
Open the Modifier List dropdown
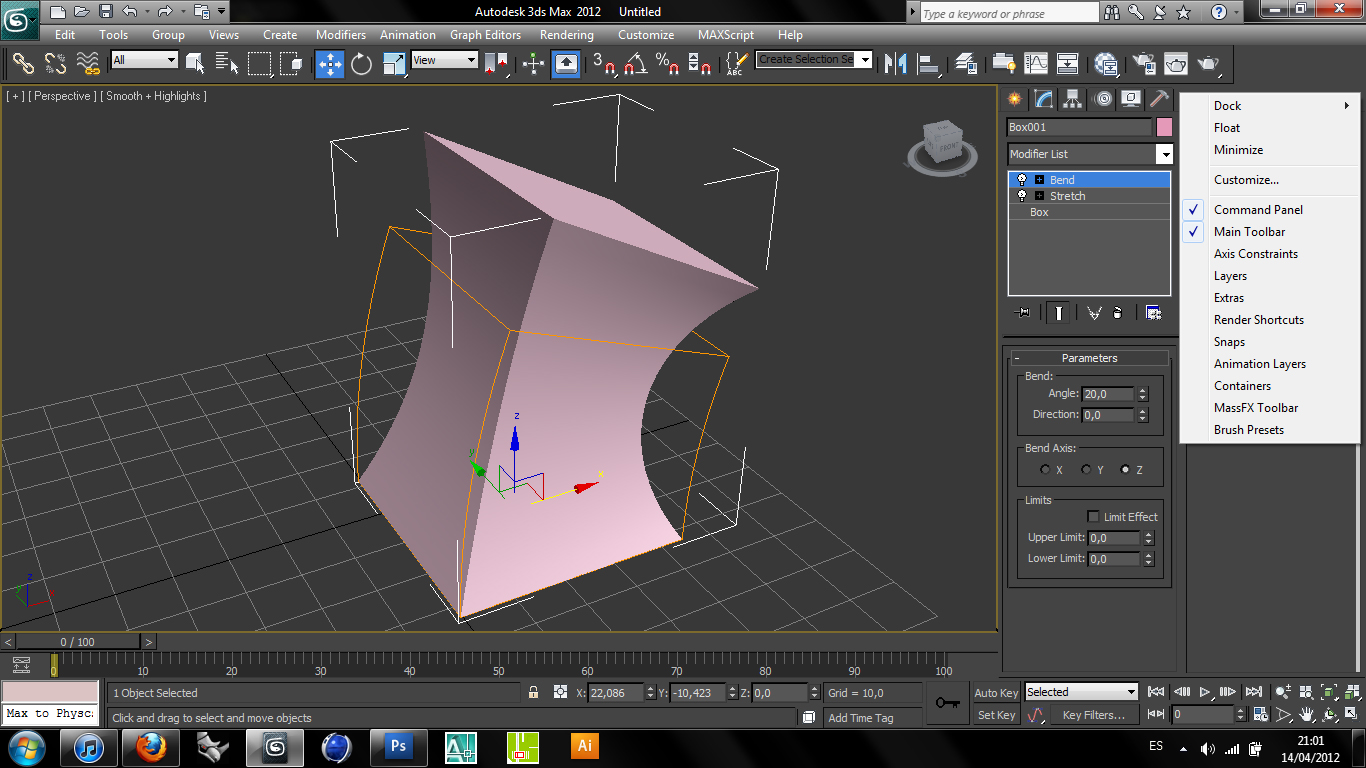(x=1164, y=154)
